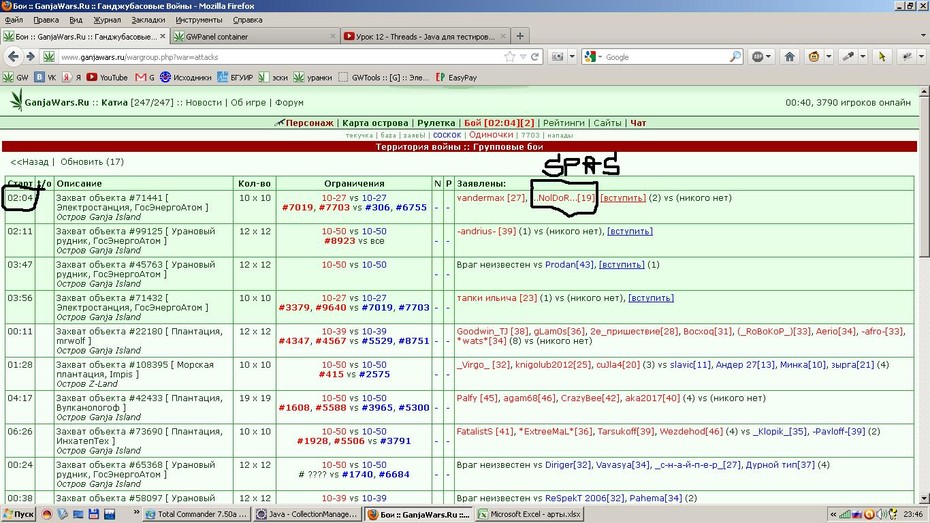Open the rightmost toolbar icon dropdown arrow
This screenshot has height=523, width=930.
pyautogui.click(x=921, y=57)
